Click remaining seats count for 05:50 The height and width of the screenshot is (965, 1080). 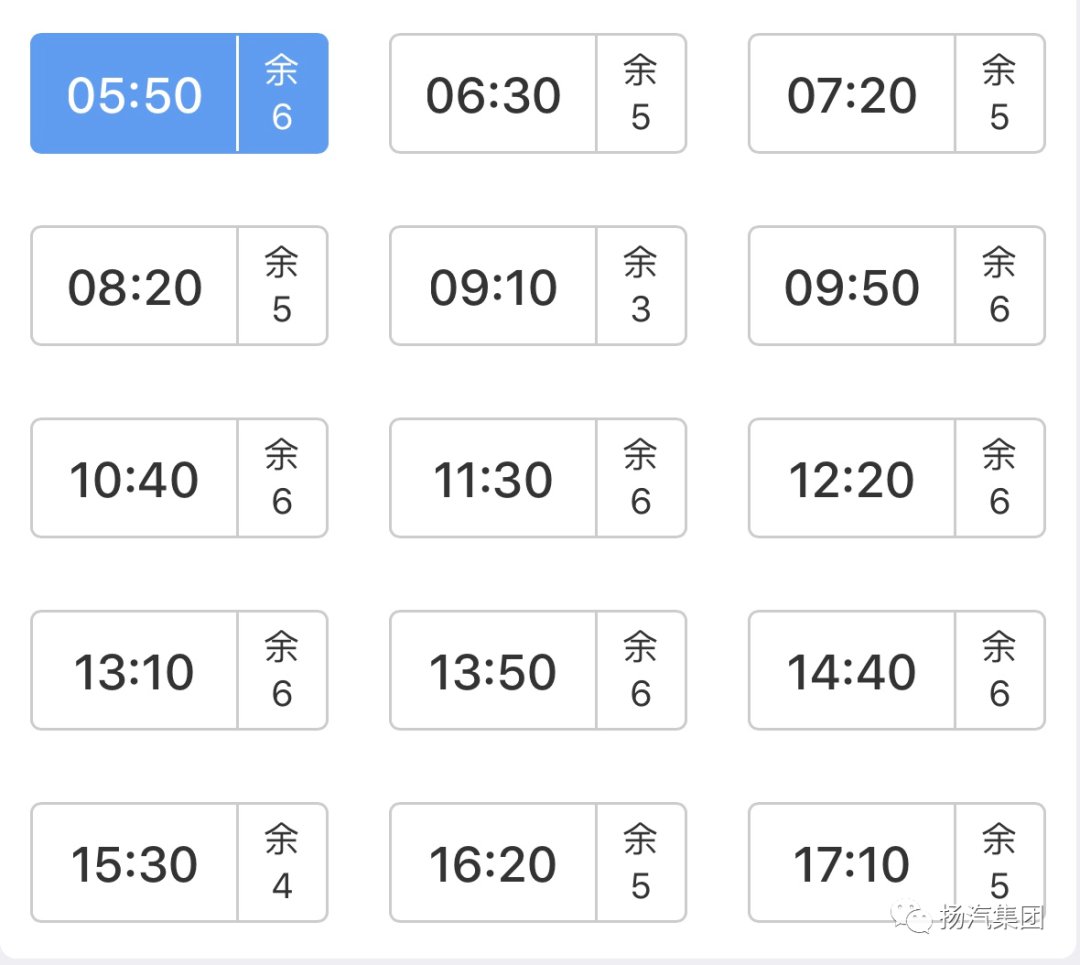[282, 94]
